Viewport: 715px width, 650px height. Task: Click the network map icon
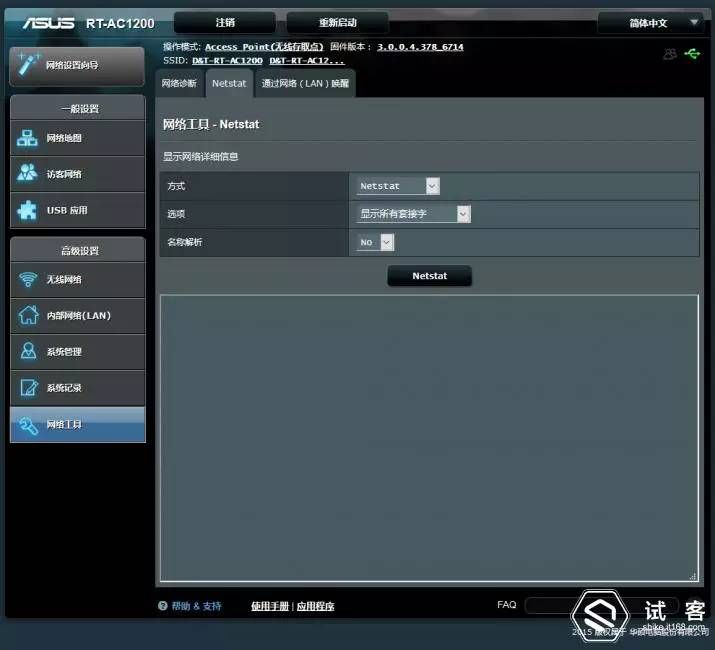click(27, 138)
